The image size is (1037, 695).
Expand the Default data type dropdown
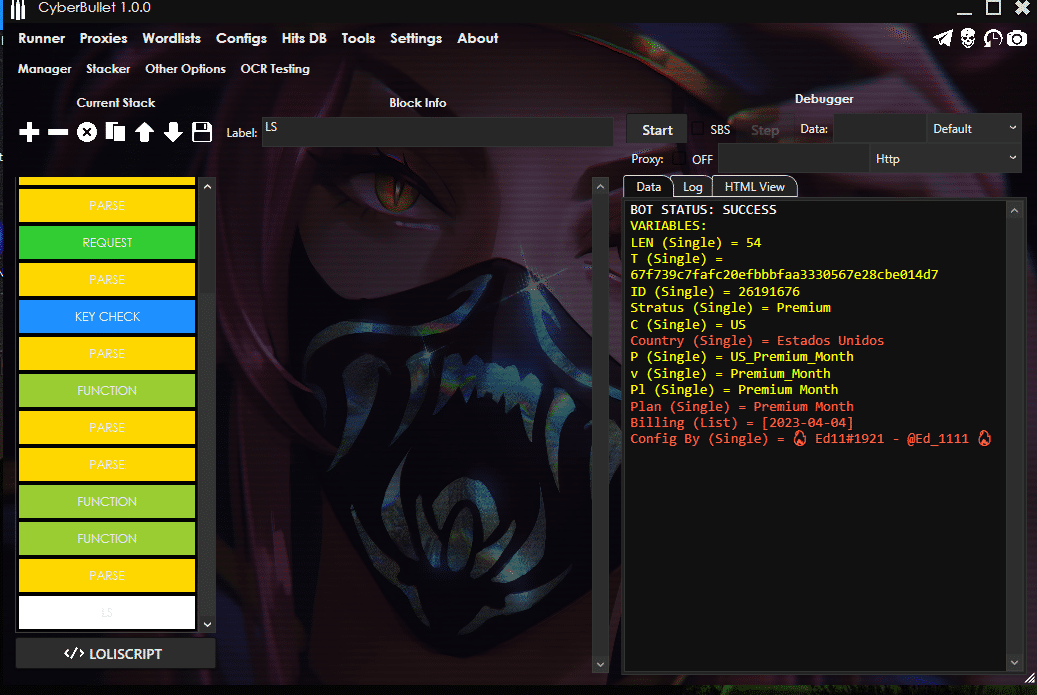974,129
